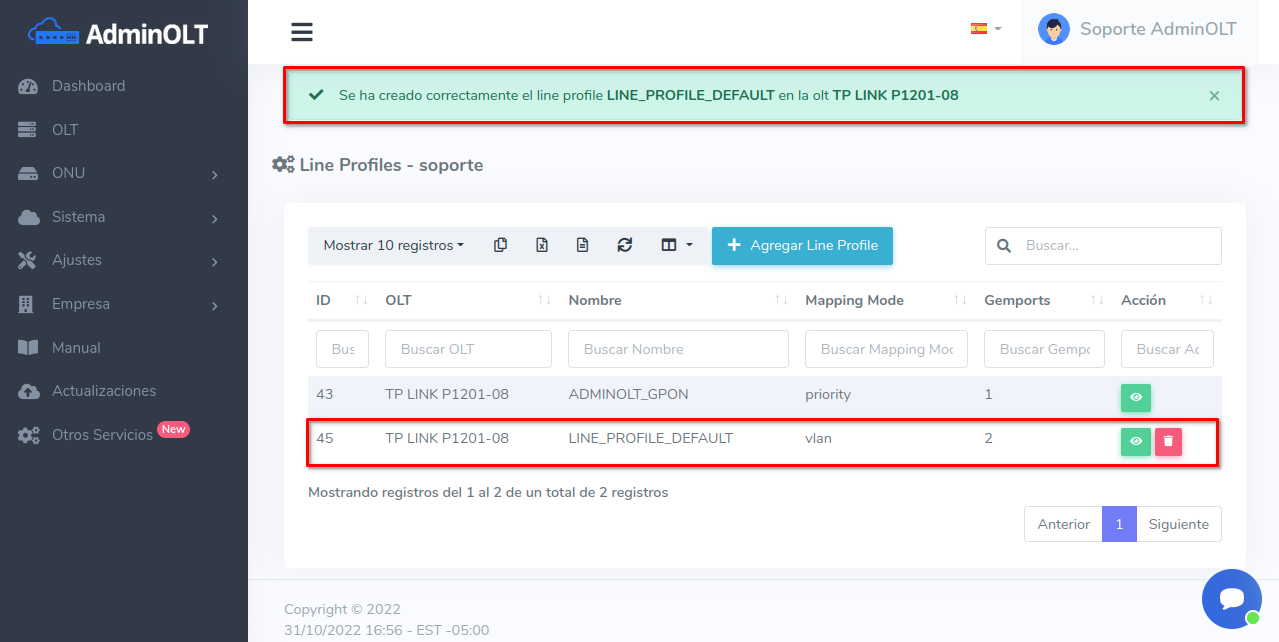Click the hamburger menu icon
This screenshot has width=1279, height=642.
302,32
